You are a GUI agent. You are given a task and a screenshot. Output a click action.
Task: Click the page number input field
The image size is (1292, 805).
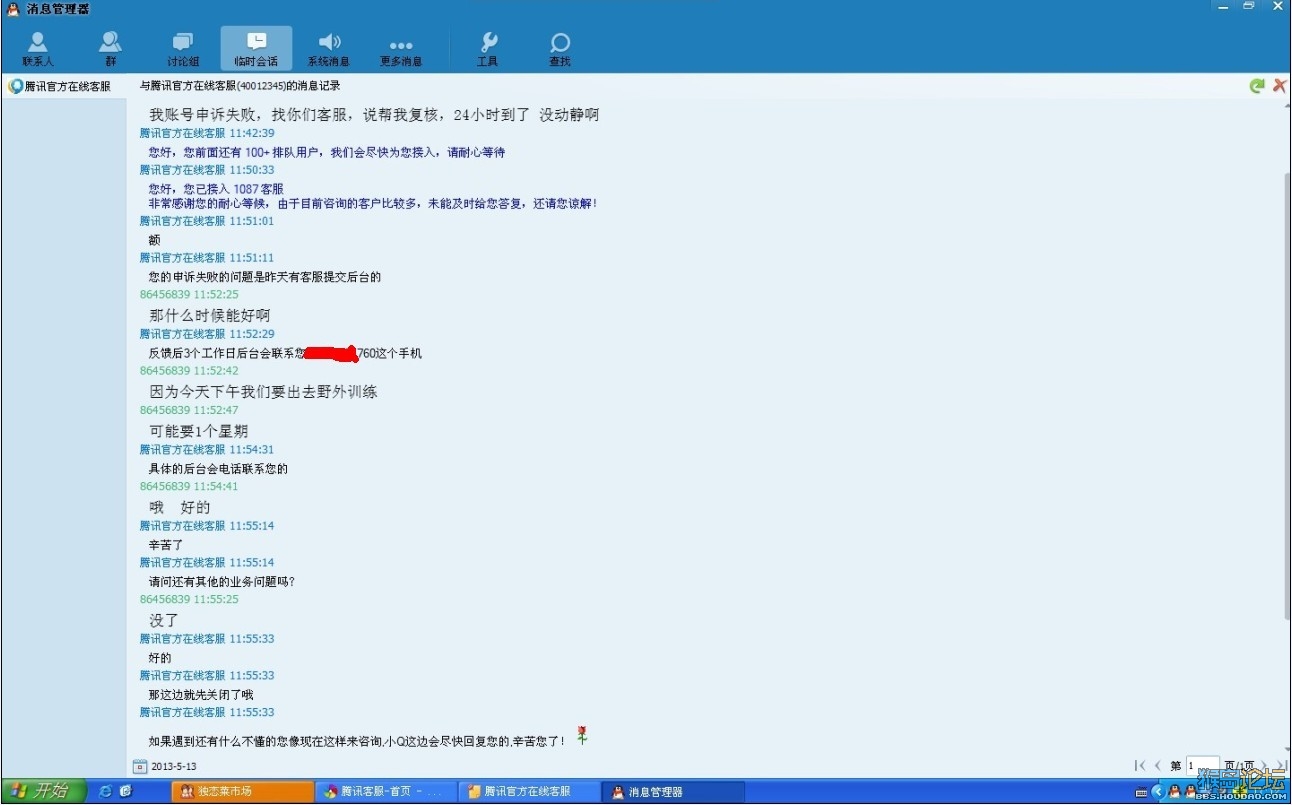click(1203, 766)
